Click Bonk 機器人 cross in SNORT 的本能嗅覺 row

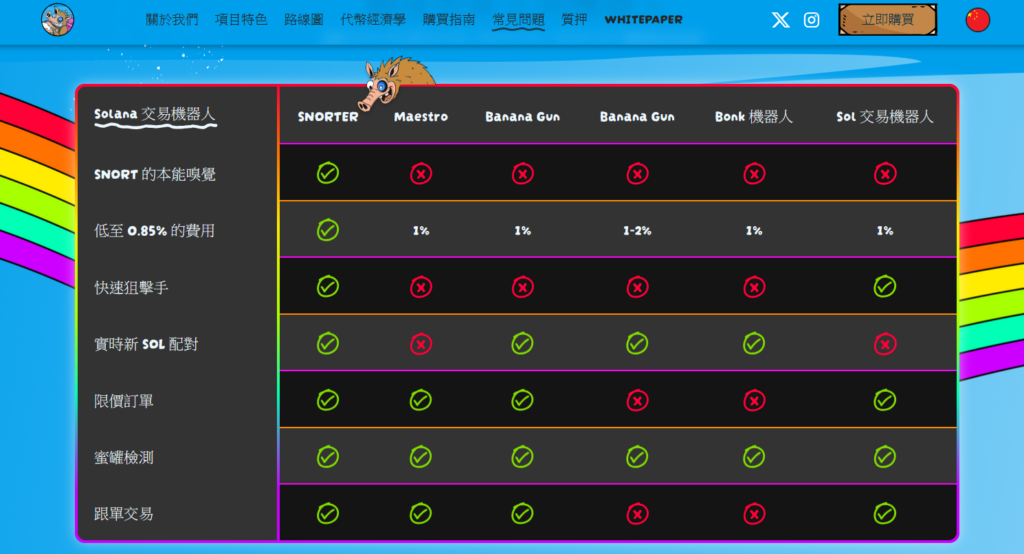(754, 174)
